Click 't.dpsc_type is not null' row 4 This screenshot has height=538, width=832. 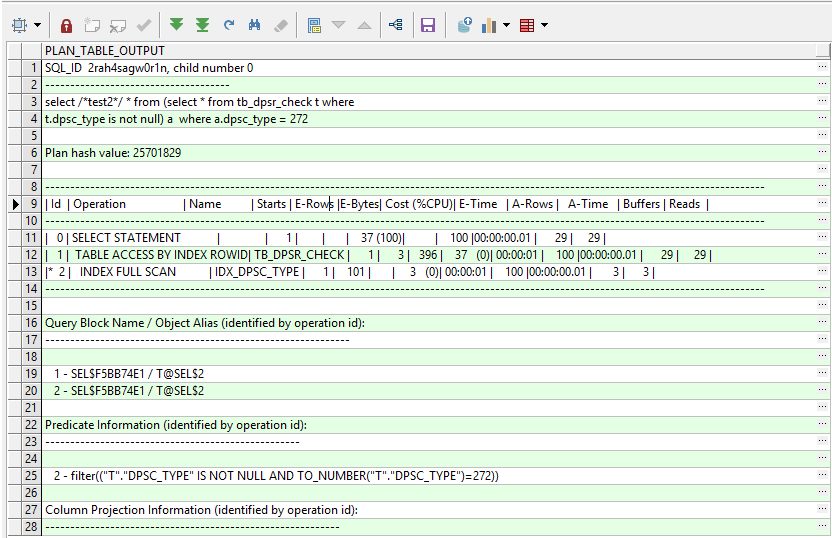point(429,119)
